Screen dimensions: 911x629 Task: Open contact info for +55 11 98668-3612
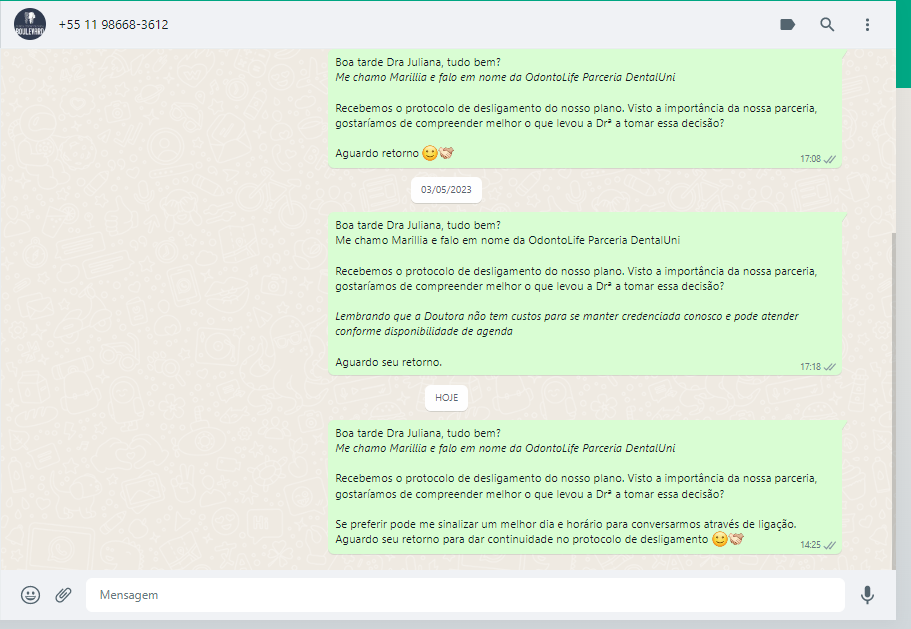pos(113,24)
